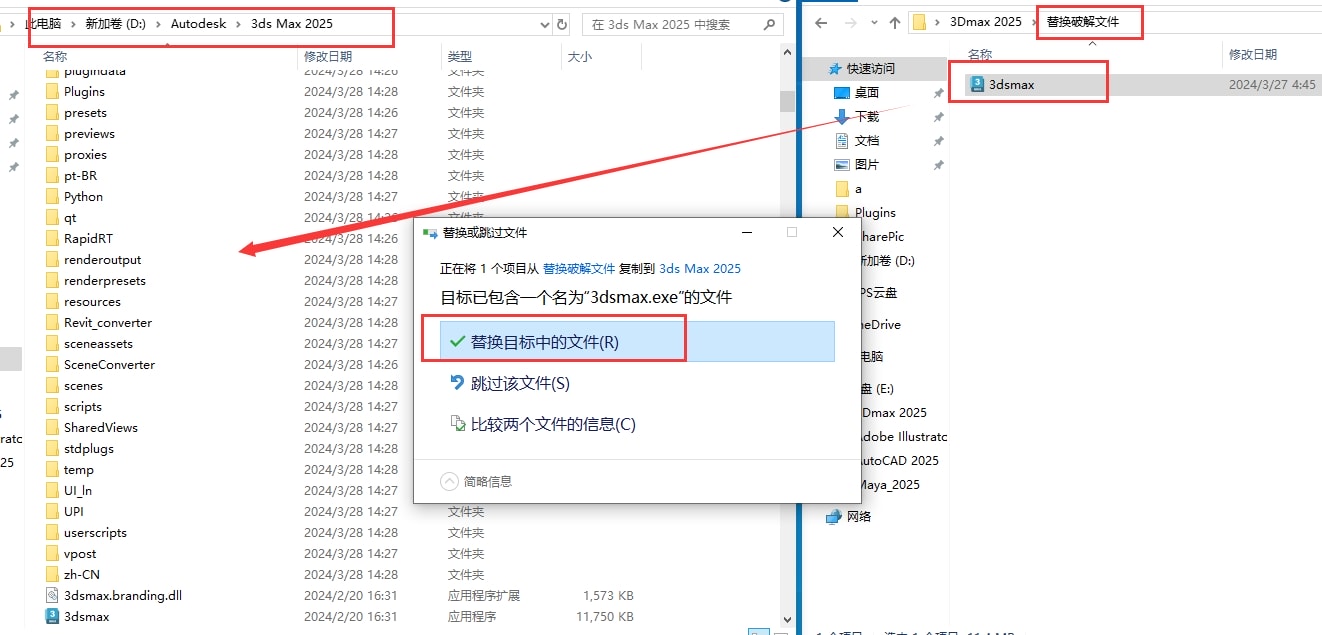Click pin icon beside 桌面
This screenshot has height=635, width=1322.
938,93
